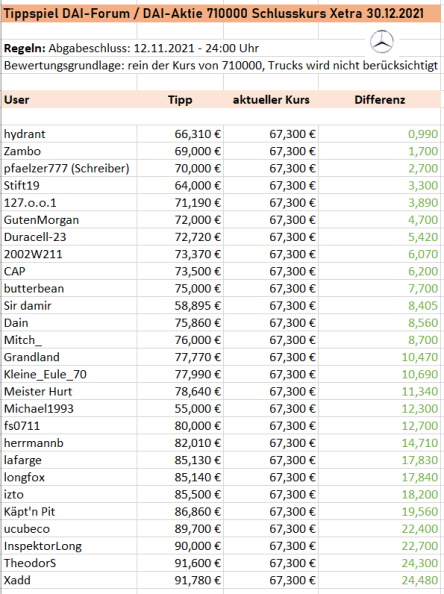Select the User column header cell

coord(69,100)
